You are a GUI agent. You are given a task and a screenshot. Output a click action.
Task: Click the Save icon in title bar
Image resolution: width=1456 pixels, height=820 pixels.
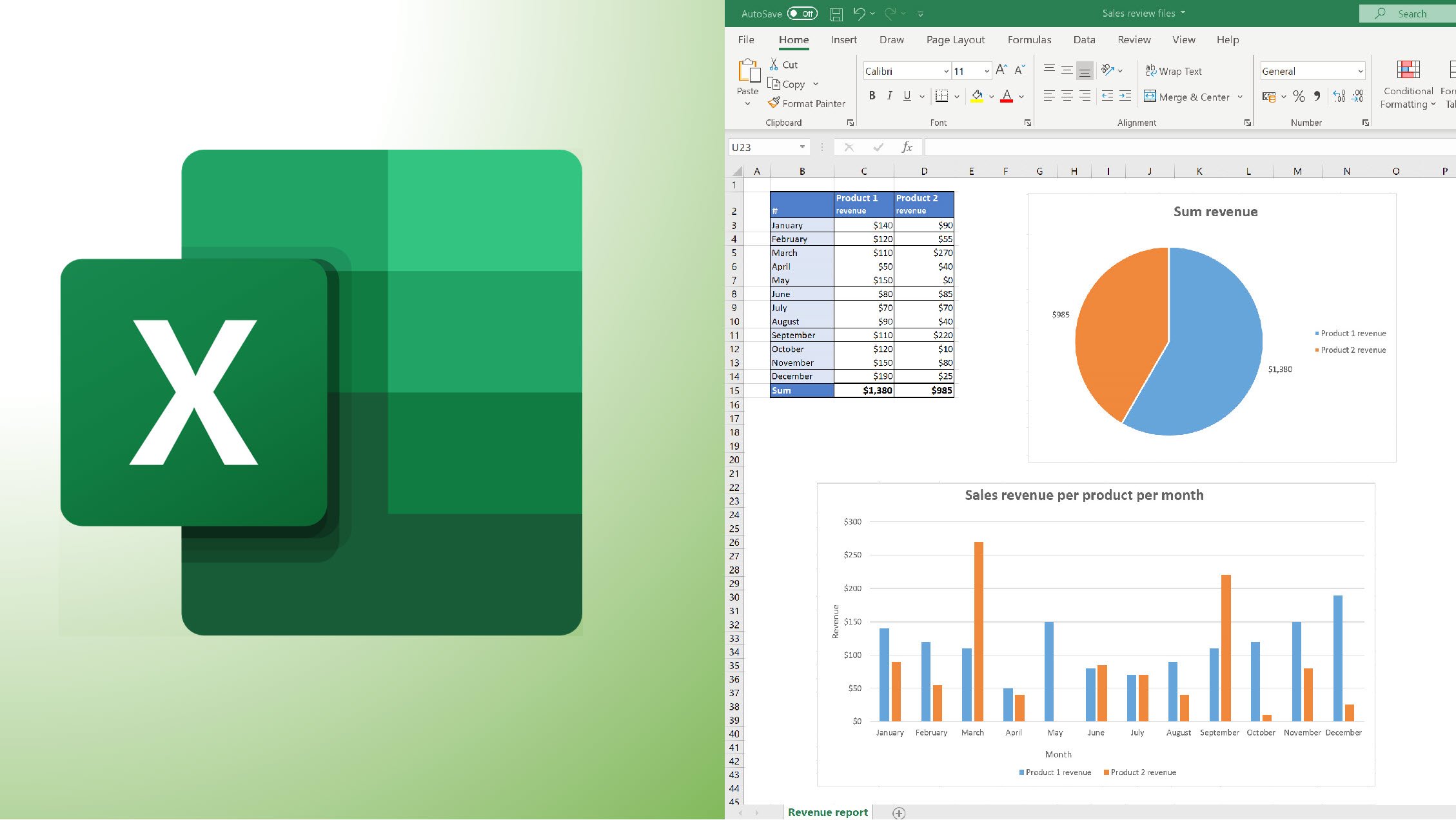coord(836,14)
